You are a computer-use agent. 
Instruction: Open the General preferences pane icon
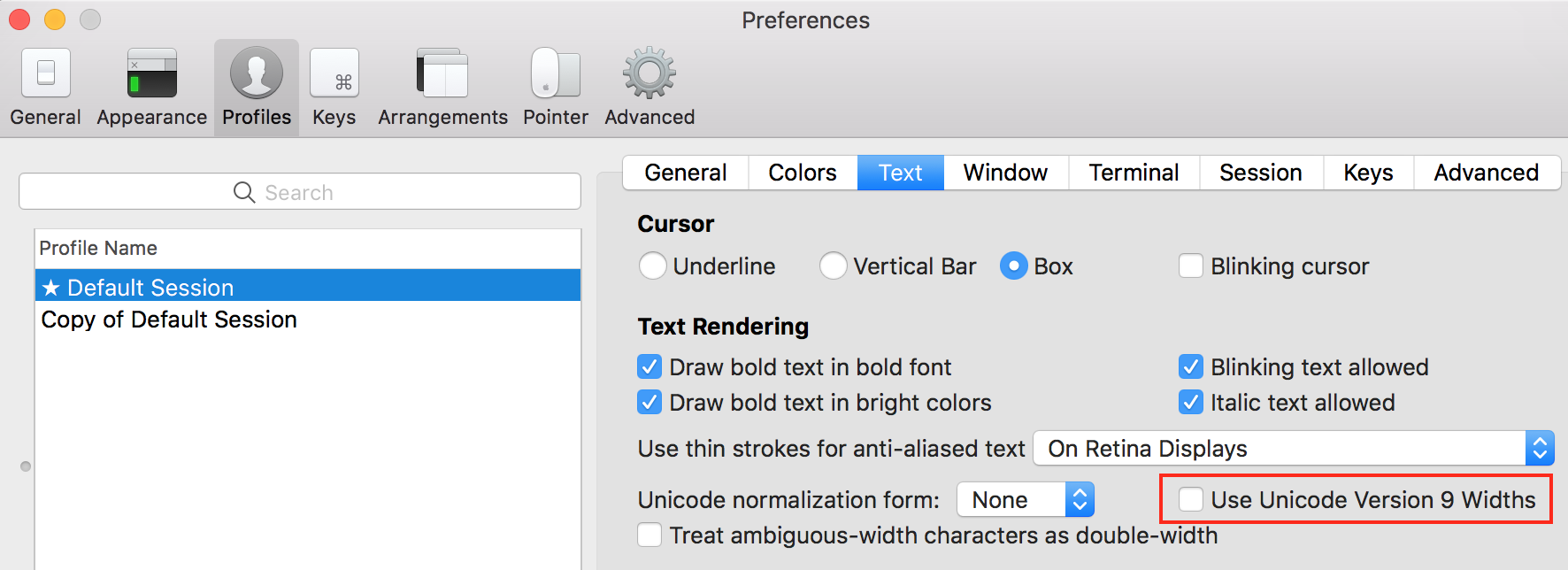pyautogui.click(x=45, y=73)
